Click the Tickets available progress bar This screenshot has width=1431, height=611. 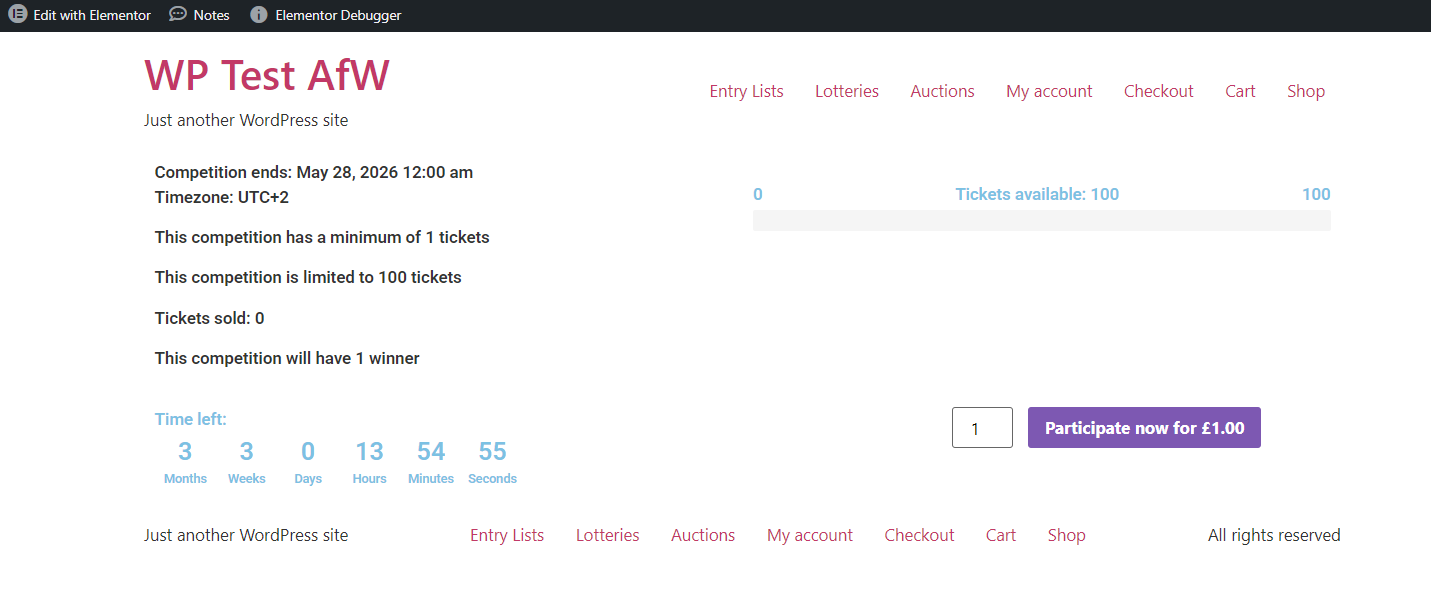point(1041,220)
